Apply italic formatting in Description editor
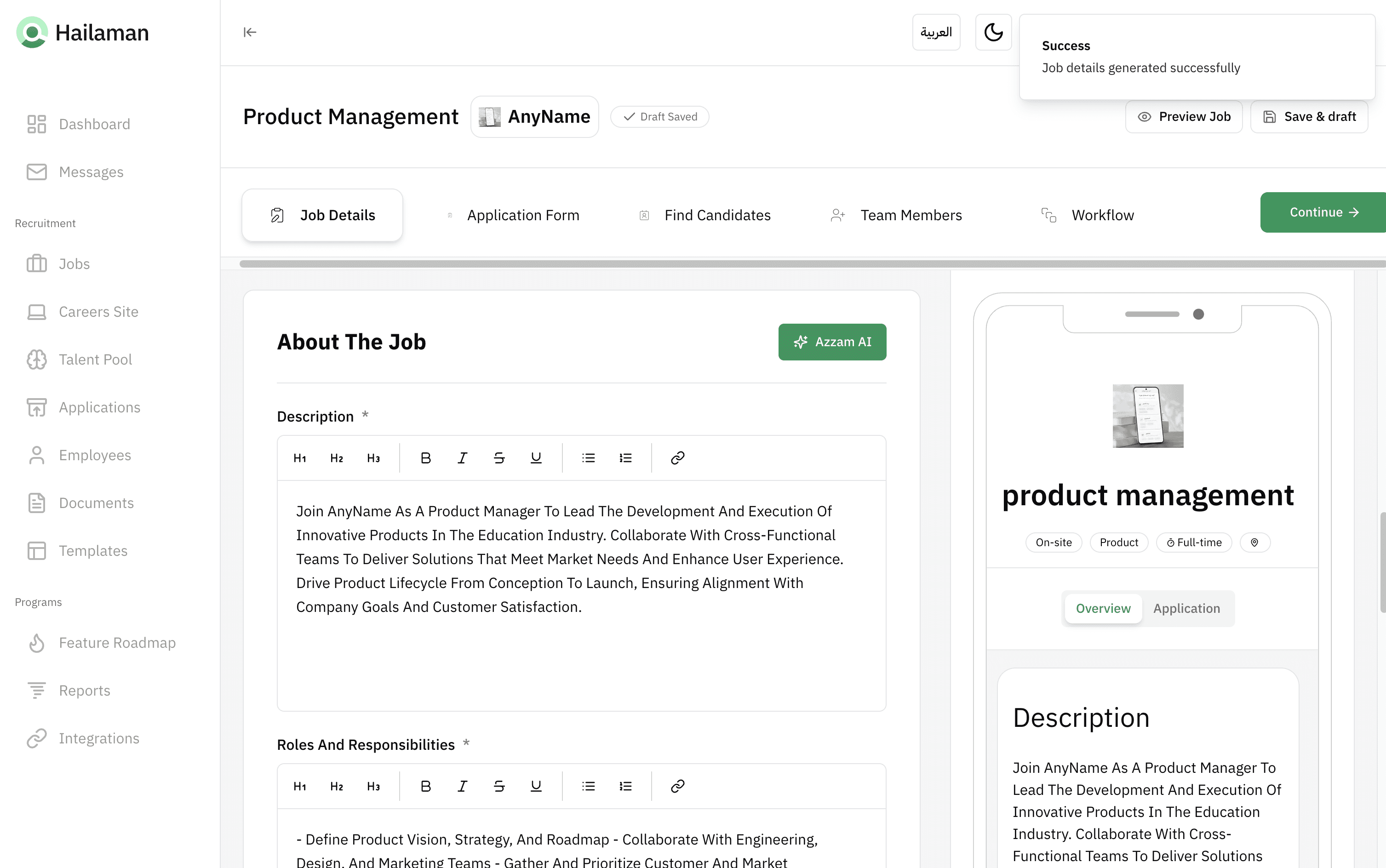Viewport: 1386px width, 868px height. point(462,458)
